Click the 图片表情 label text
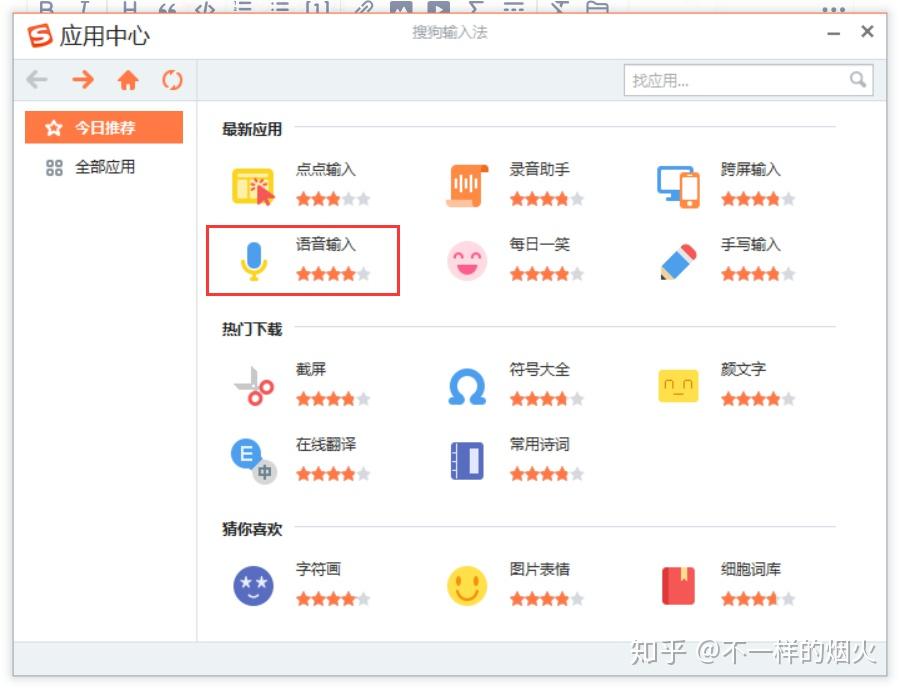 [x=540, y=569]
